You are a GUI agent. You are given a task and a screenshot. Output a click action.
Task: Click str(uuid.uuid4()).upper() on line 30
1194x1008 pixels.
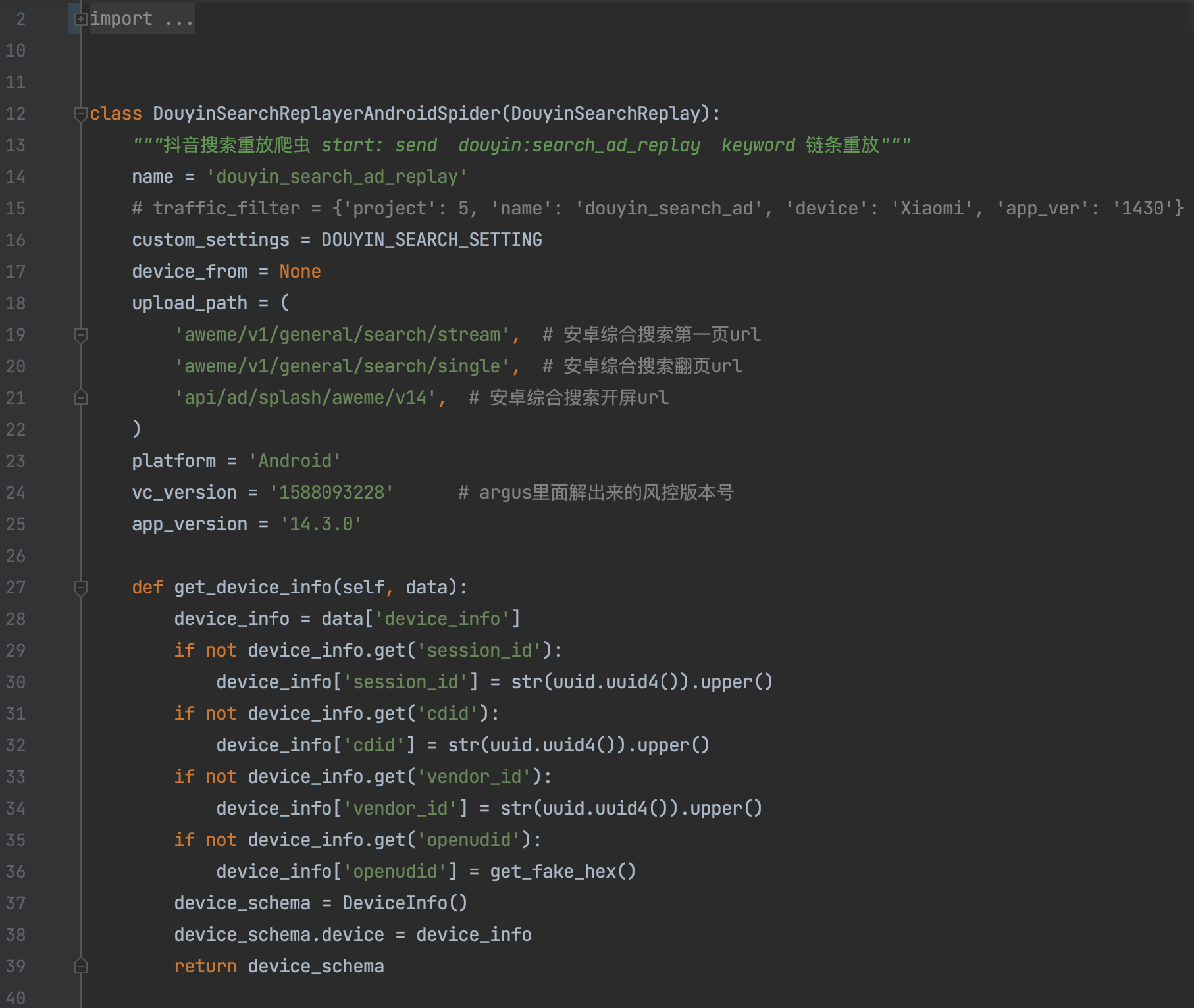(x=642, y=682)
